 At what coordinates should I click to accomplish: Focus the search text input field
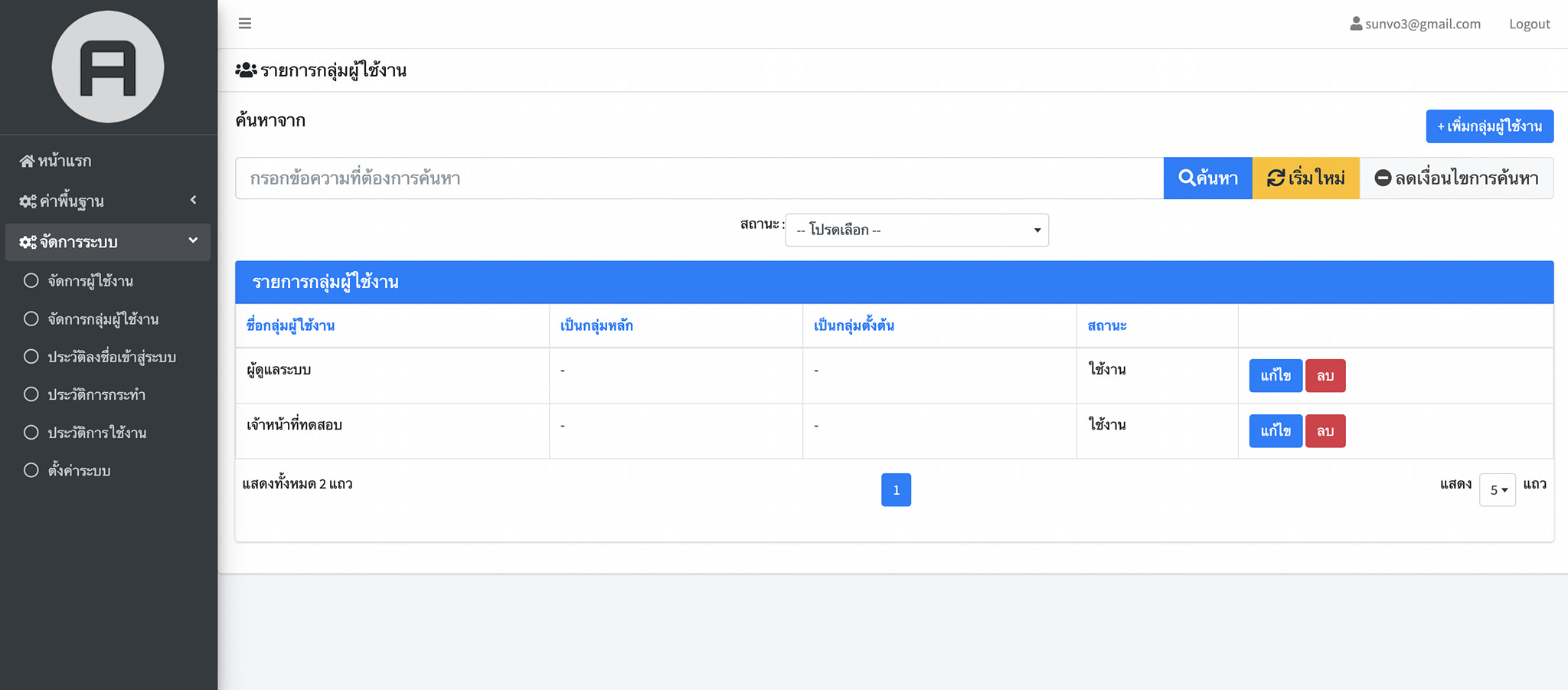pos(699,178)
